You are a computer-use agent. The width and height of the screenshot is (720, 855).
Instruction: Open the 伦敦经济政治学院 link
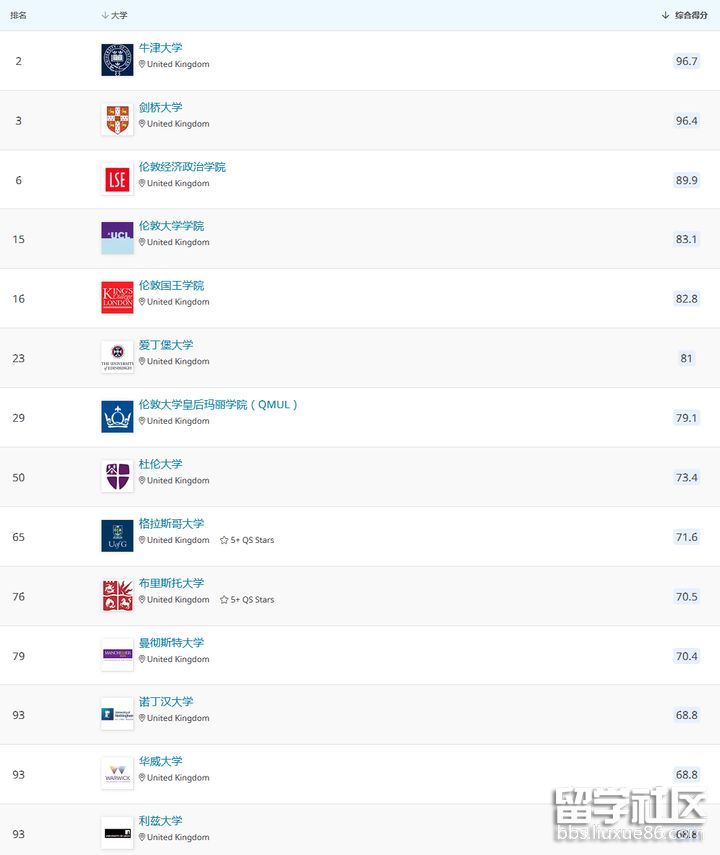point(182,167)
